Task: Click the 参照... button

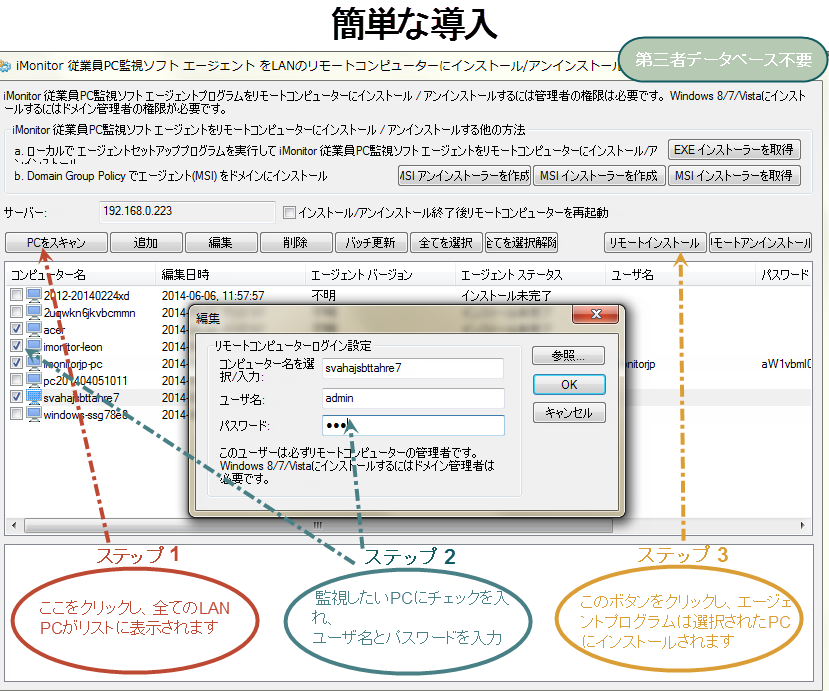Action: 568,355
